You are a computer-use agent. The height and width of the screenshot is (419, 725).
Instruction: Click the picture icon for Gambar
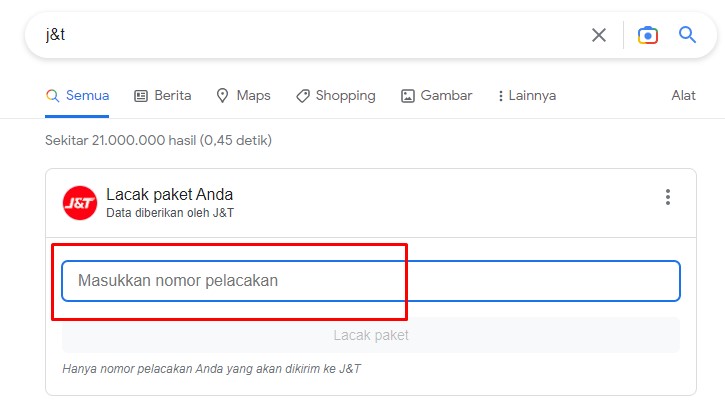[407, 96]
